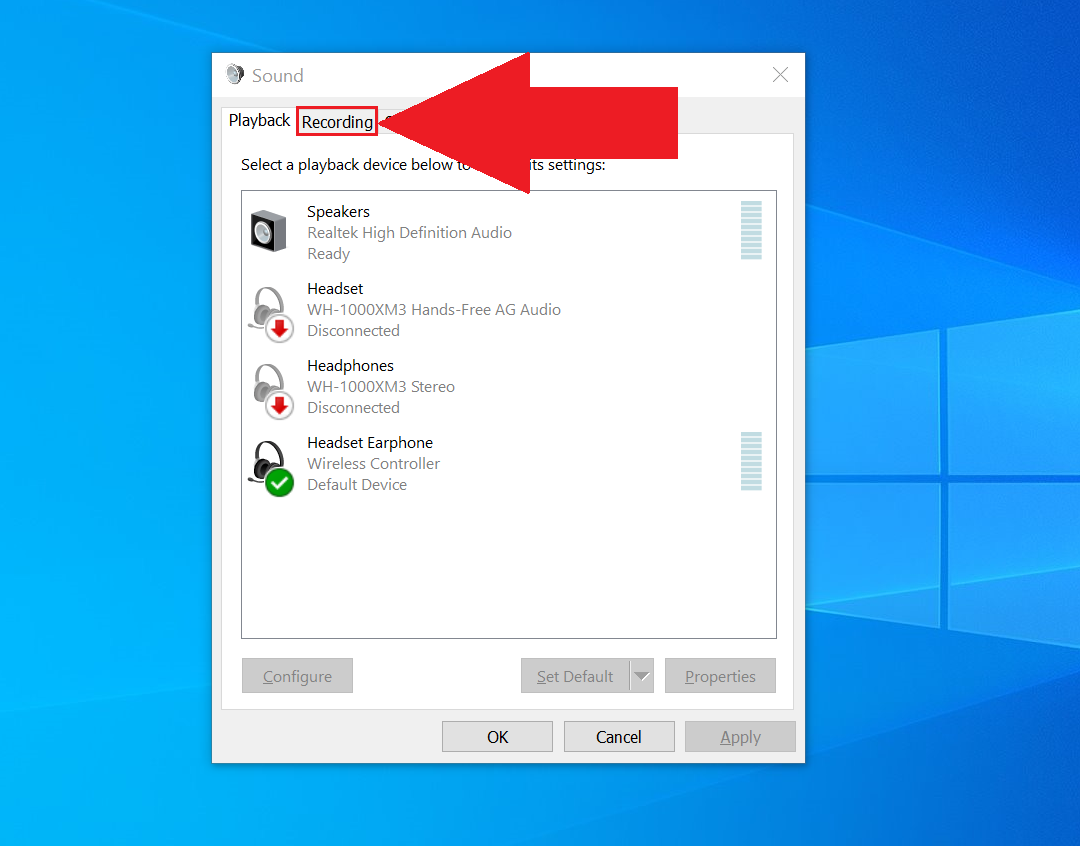1080x846 pixels.
Task: Click the Configure button
Action: pyautogui.click(x=297, y=676)
